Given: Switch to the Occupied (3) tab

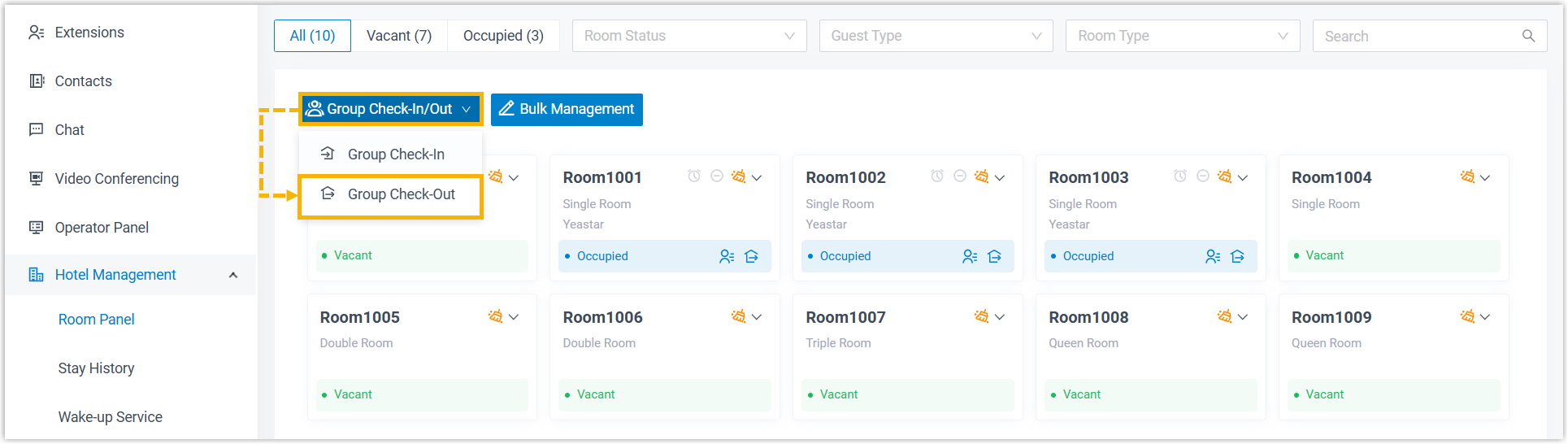Looking at the screenshot, I should (503, 36).
